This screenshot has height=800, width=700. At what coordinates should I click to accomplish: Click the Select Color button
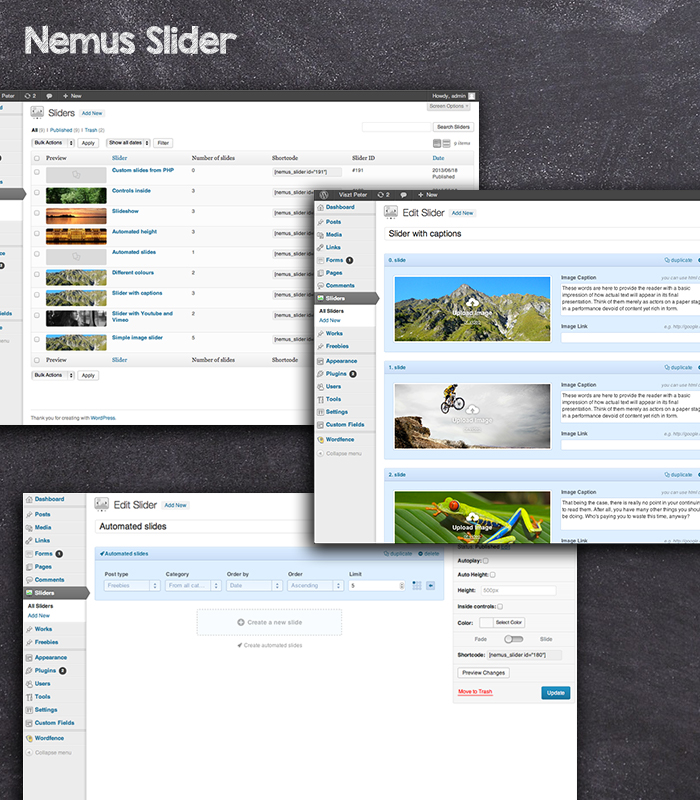(x=509, y=622)
